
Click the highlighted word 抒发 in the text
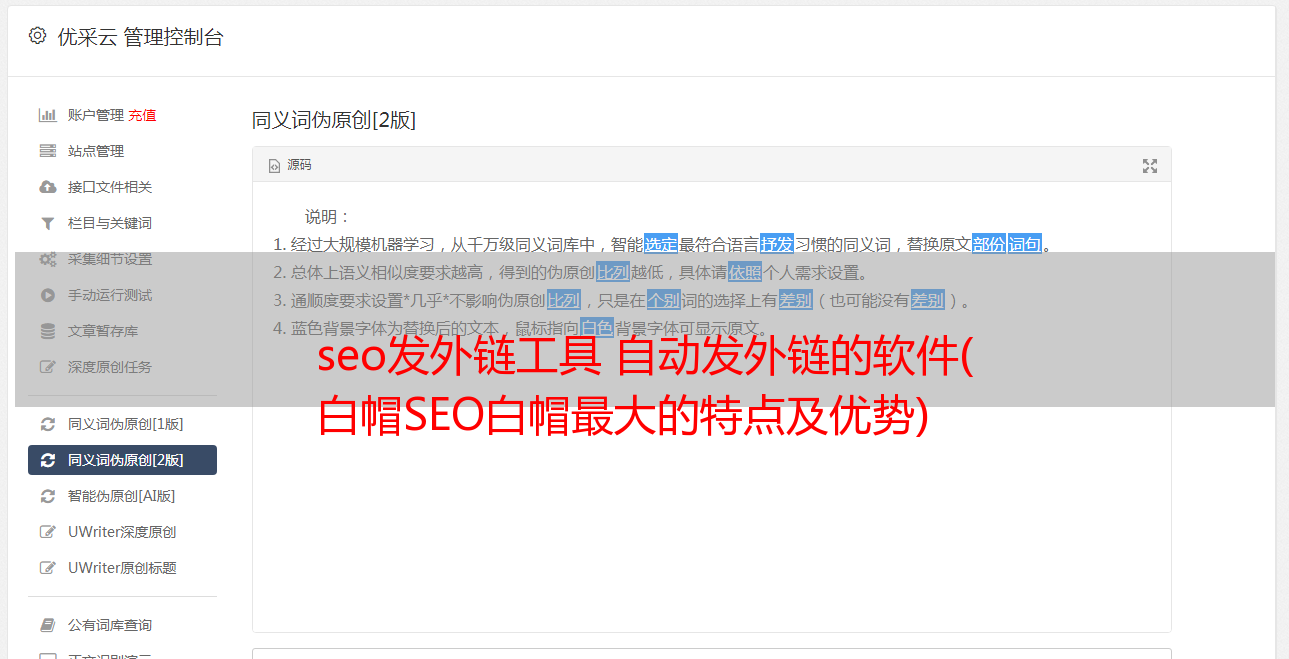point(777,244)
